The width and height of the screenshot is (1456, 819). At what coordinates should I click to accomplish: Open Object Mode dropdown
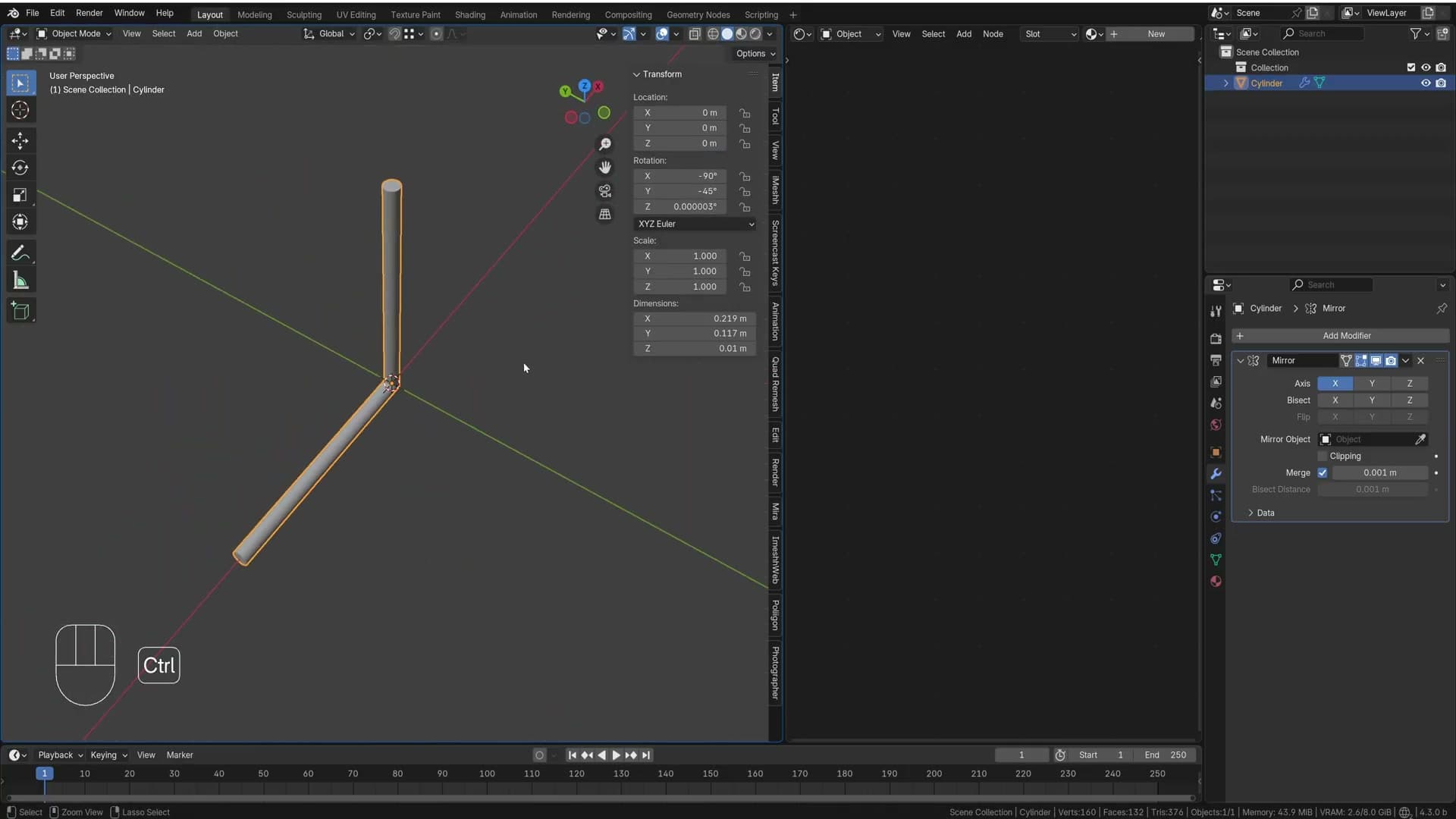(74, 33)
